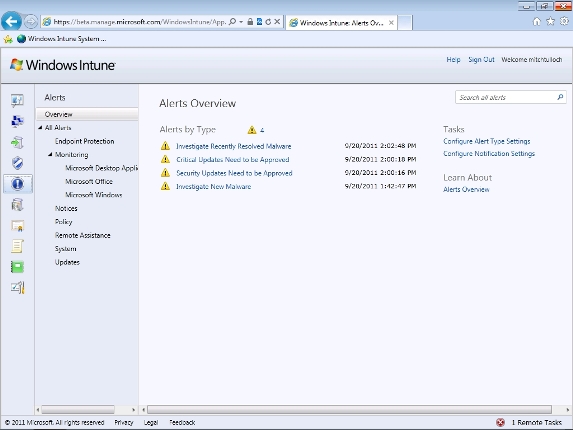
Task: Open the Feedback footer link
Action: pos(182,422)
